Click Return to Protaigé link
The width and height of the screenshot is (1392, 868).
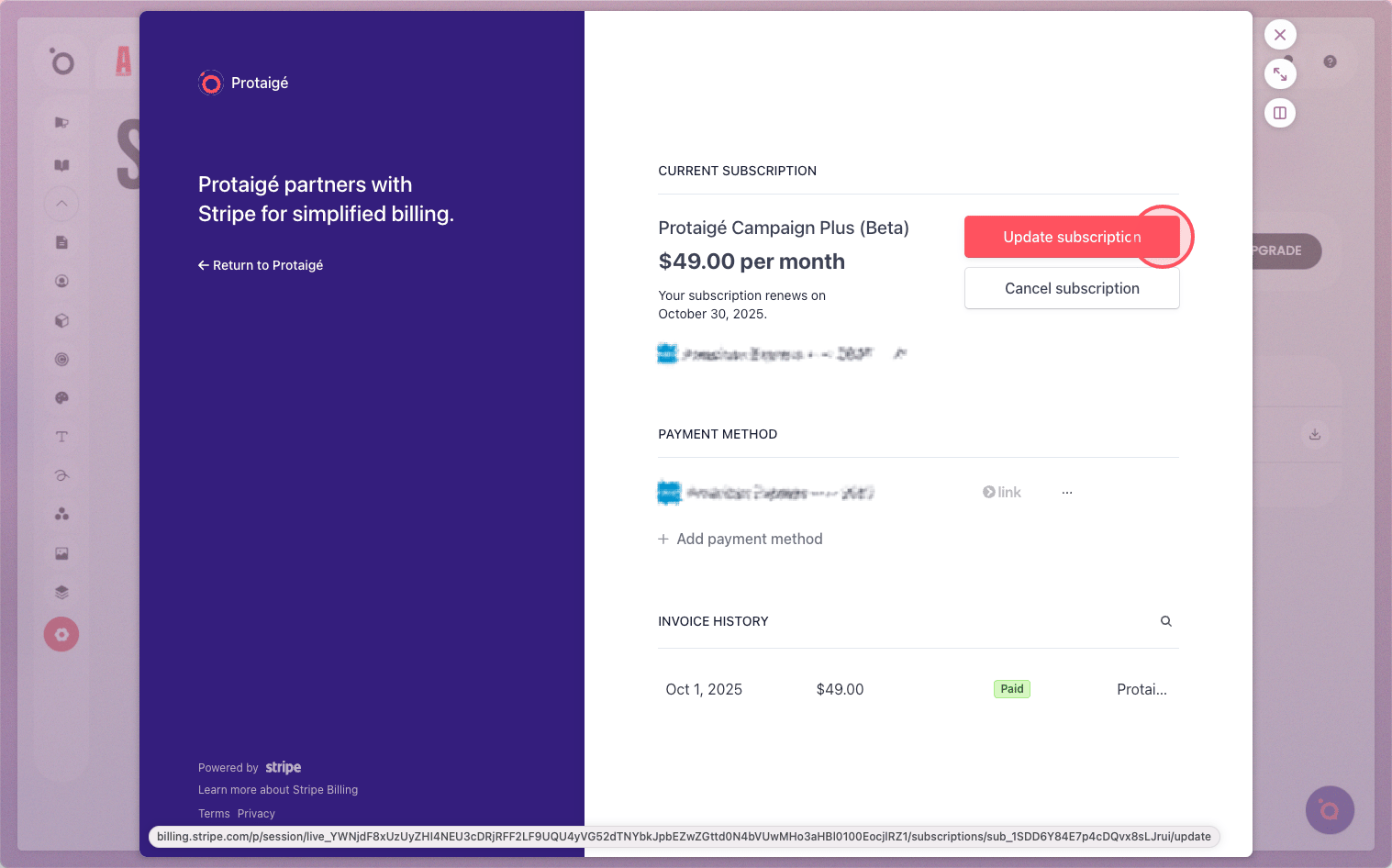tap(261, 265)
